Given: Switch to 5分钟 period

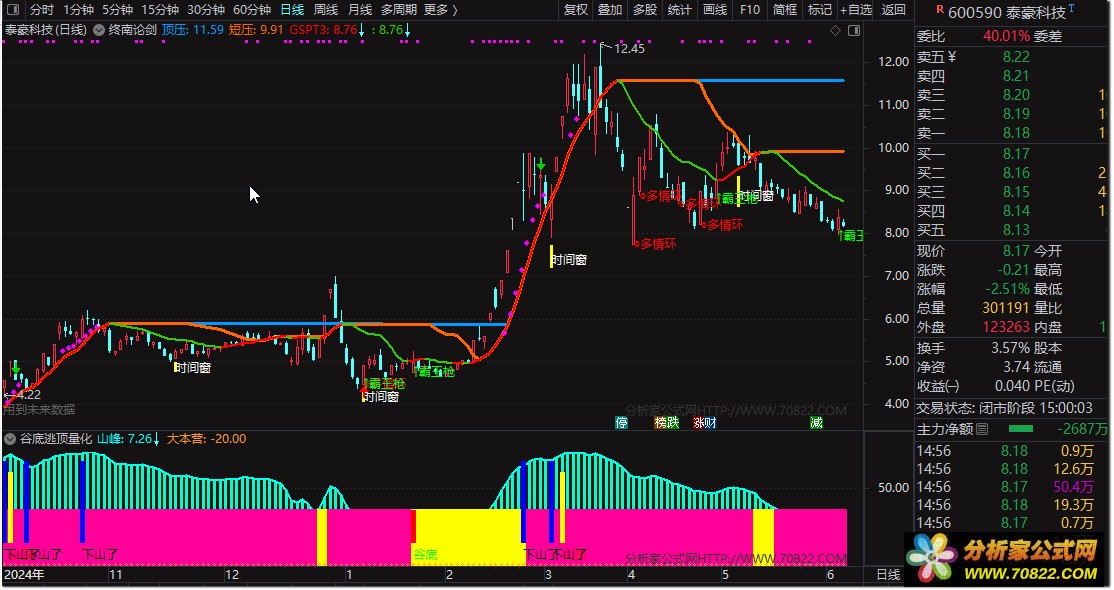Looking at the screenshot, I should pos(117,10).
